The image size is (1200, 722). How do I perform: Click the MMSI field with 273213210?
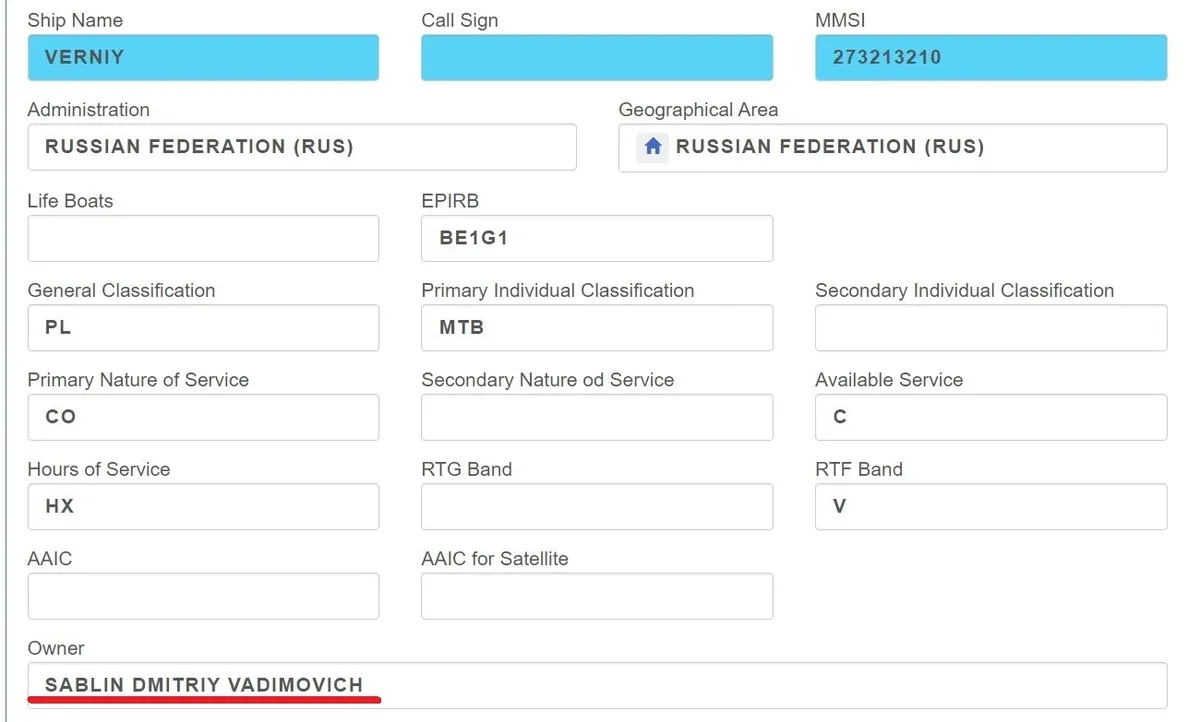(x=990, y=57)
